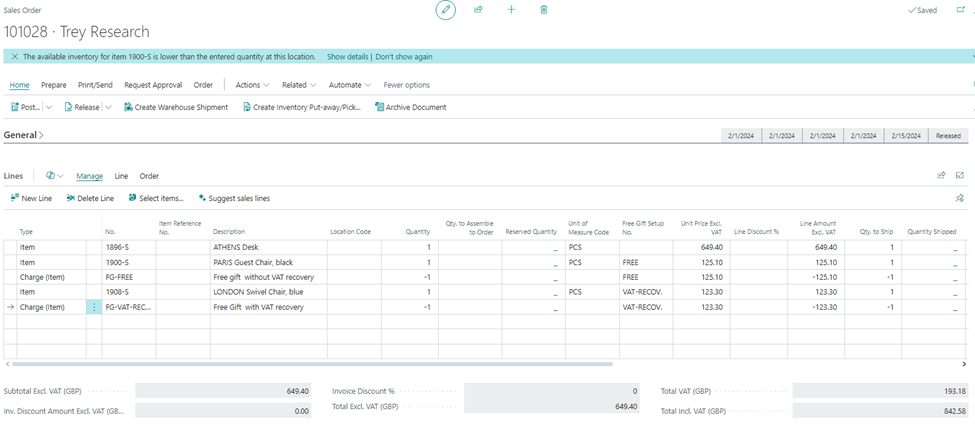Click the scroll right arrow of lines grid
The width and height of the screenshot is (975, 432).
[964, 364]
